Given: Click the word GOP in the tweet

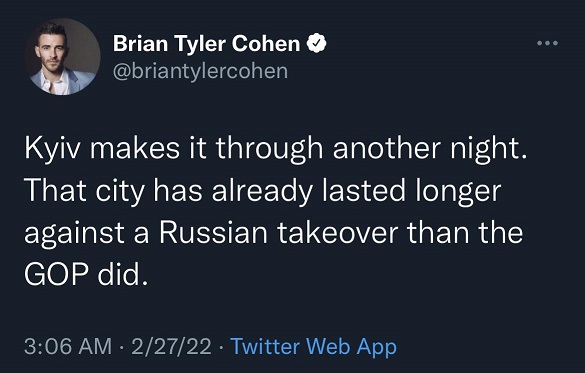Looking at the screenshot, I should tap(56, 275).
